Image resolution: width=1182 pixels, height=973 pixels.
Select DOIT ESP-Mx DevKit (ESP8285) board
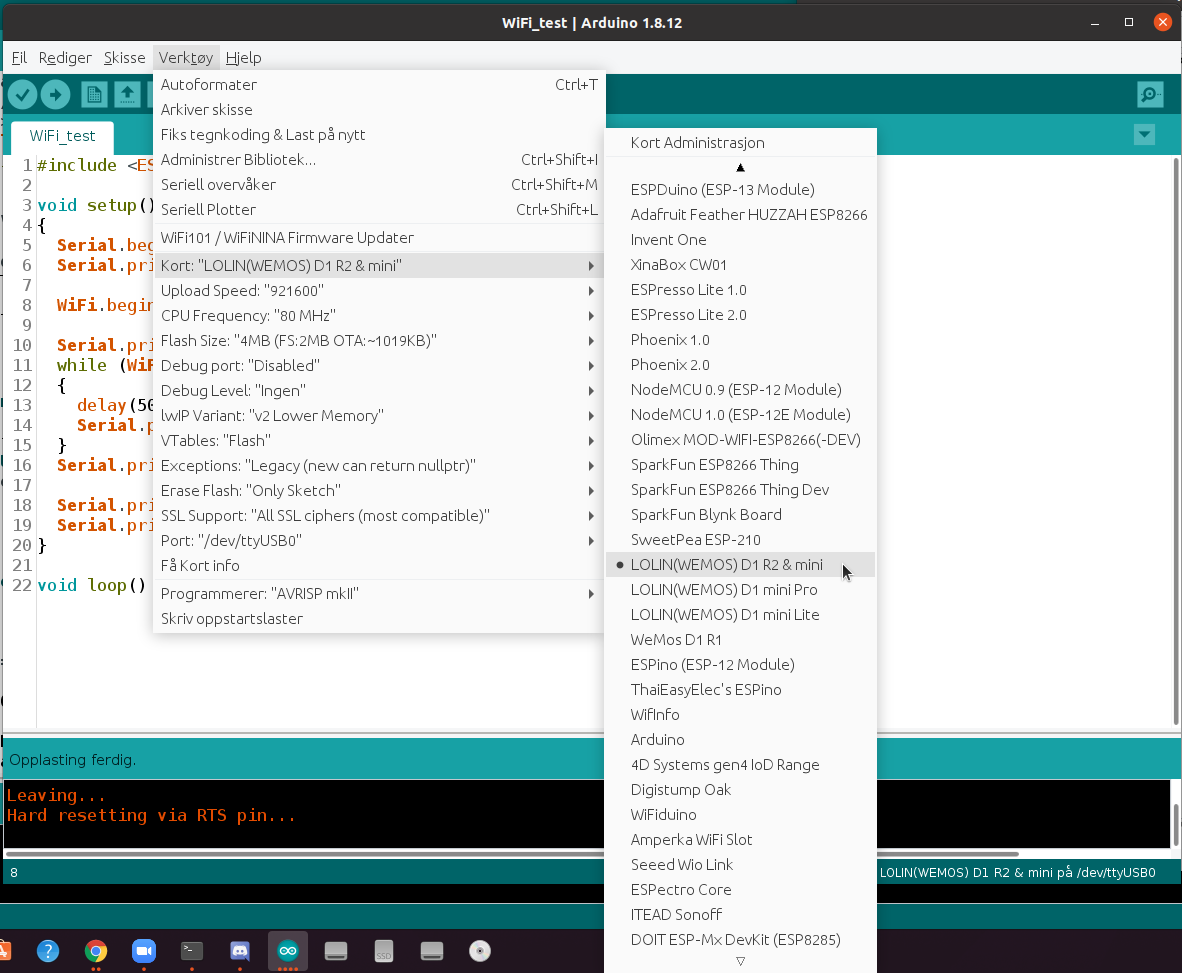coord(740,940)
